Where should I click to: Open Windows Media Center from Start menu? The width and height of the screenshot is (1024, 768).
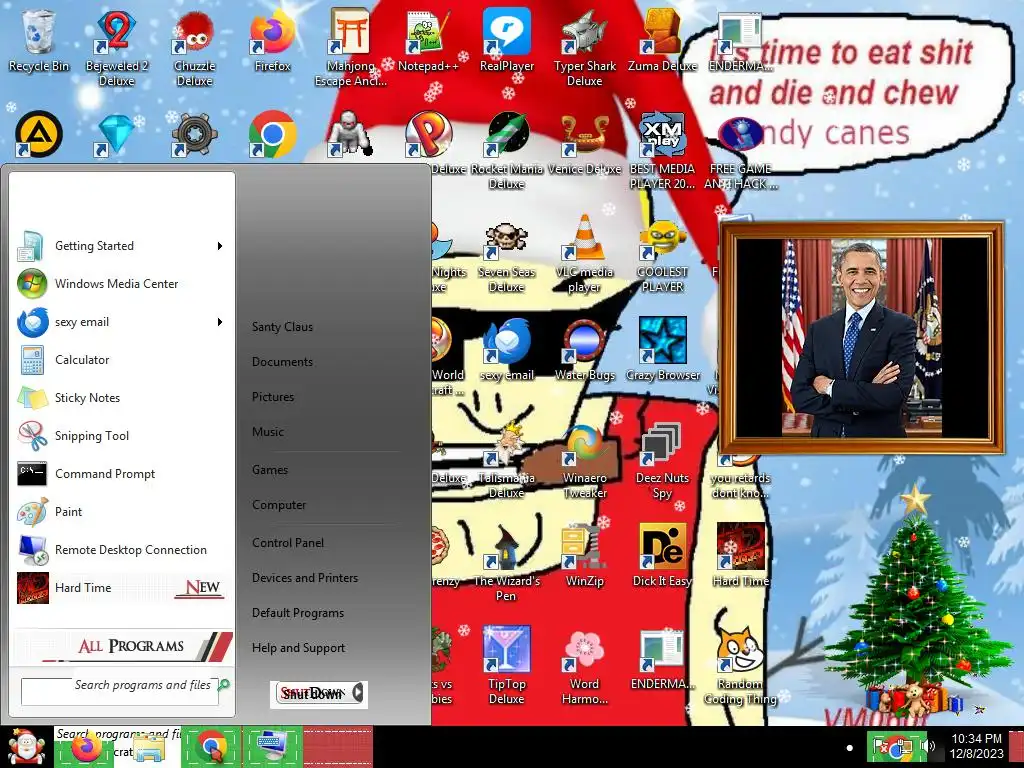[121, 284]
